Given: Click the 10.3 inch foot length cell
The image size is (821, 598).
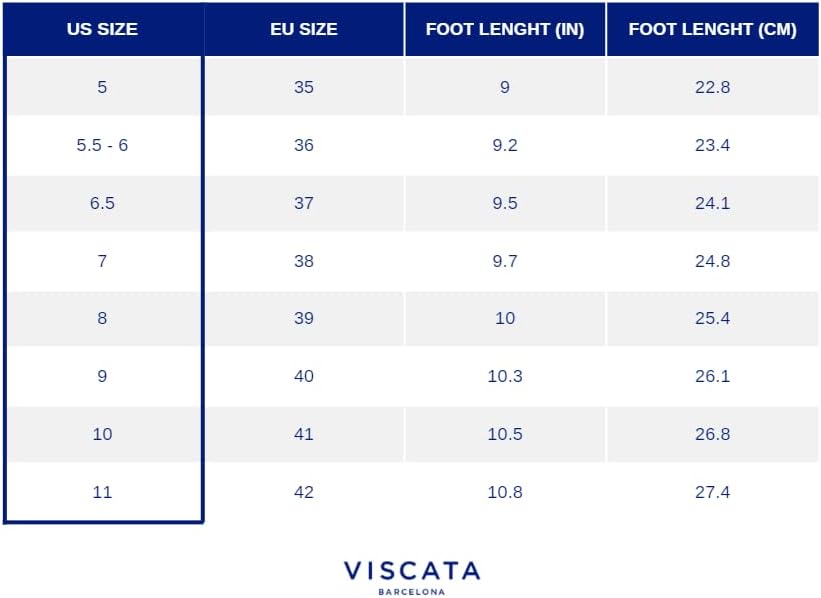Looking at the screenshot, I should (x=505, y=376).
